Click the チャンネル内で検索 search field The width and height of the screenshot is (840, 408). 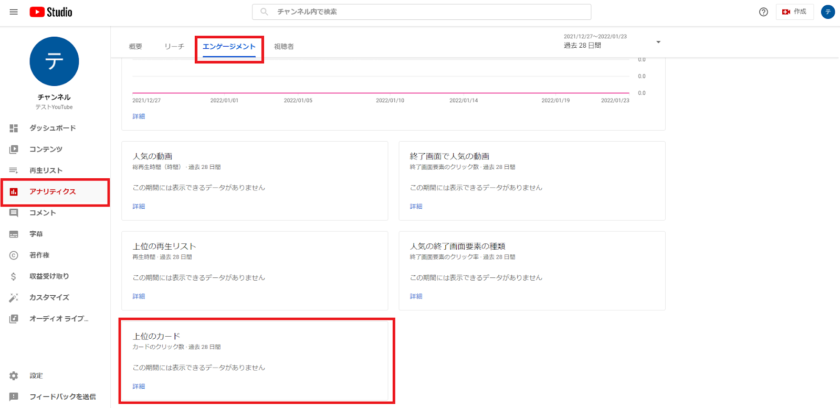click(x=420, y=11)
